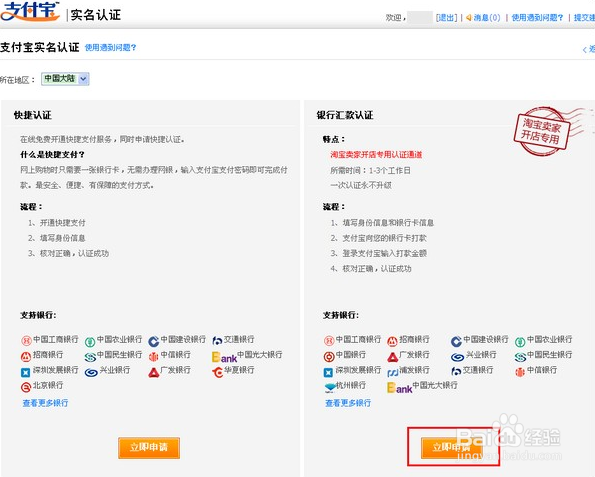The image size is (595, 477).
Task: Click step text 1、开通快捷支付
Action: 57,223
